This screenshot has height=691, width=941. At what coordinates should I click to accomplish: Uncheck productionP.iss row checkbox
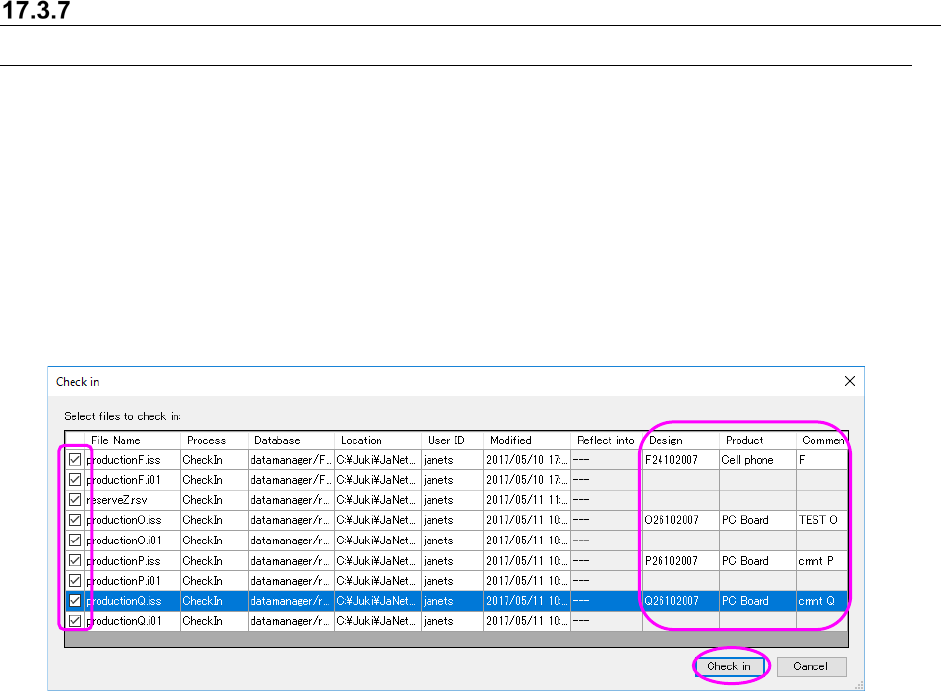(x=75, y=561)
